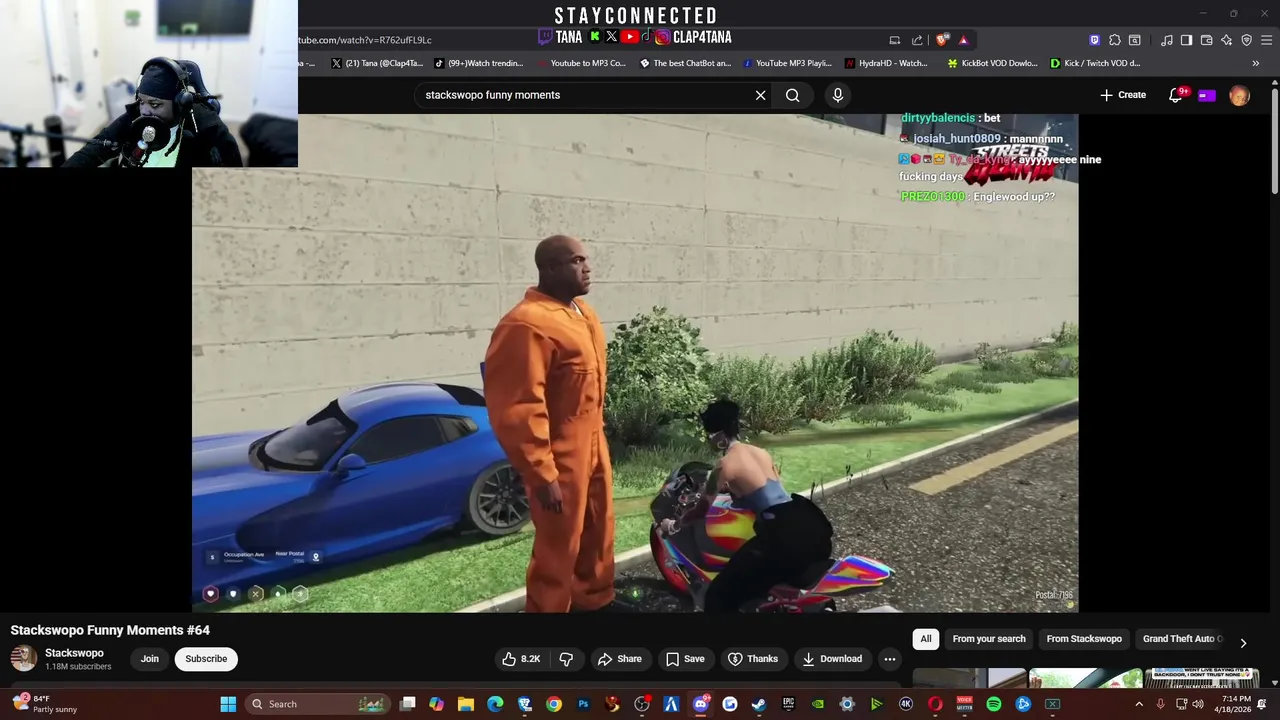Open the Tana X bookmark
The height and width of the screenshot is (720, 1280).
pyautogui.click(x=377, y=63)
